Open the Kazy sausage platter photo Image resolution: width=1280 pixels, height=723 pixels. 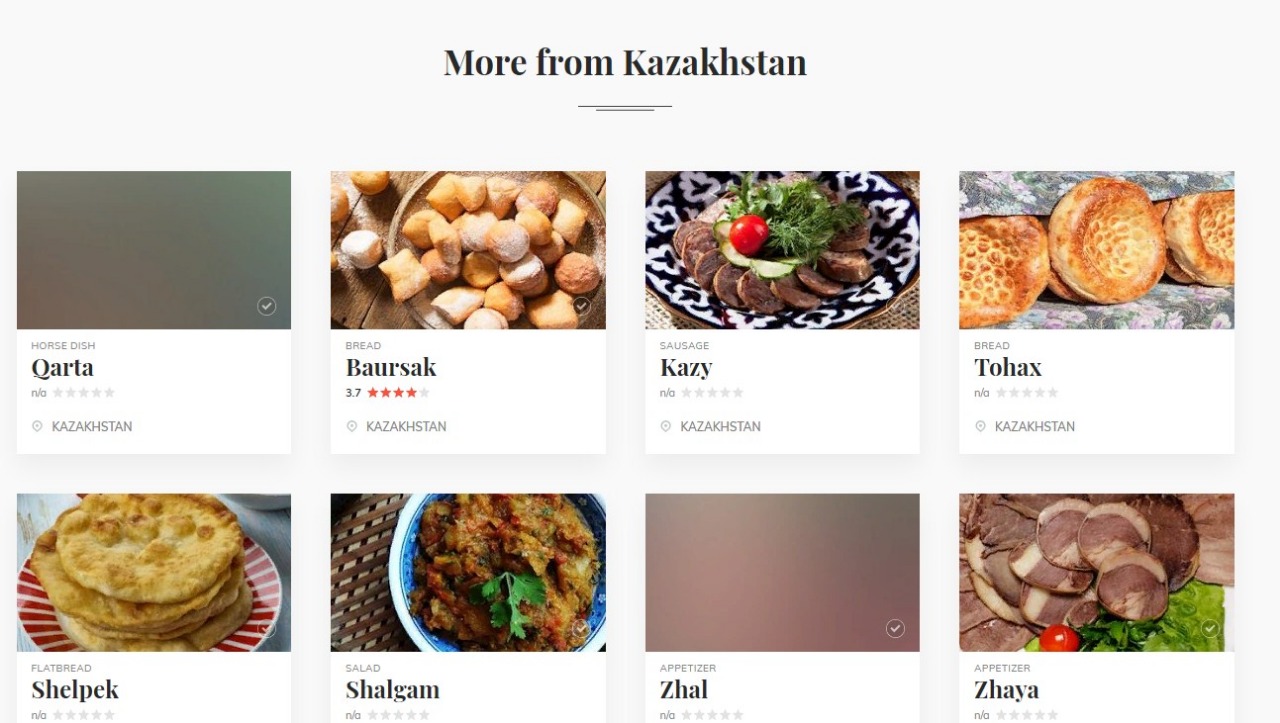[x=782, y=250]
